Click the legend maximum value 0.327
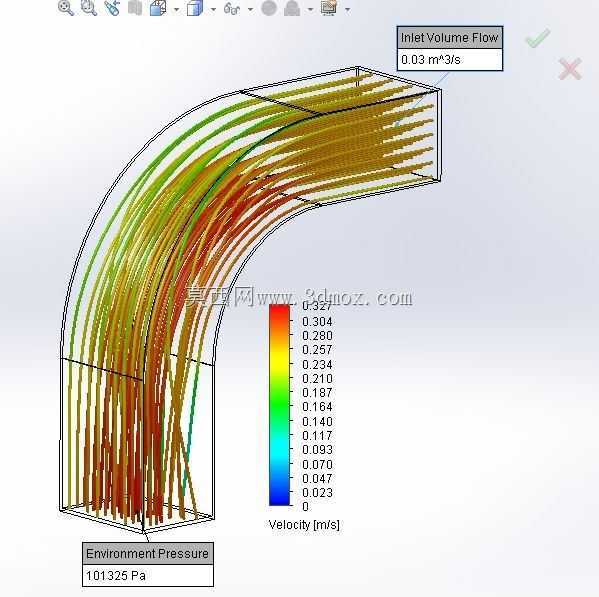The image size is (599, 597). (317, 306)
